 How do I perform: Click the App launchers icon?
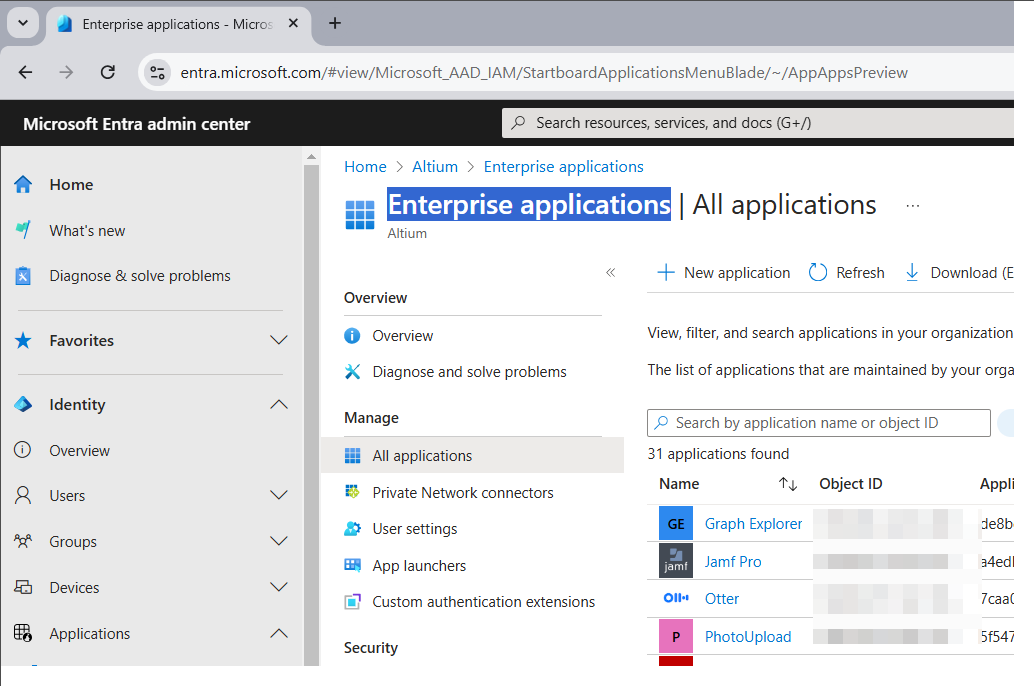[x=352, y=565]
